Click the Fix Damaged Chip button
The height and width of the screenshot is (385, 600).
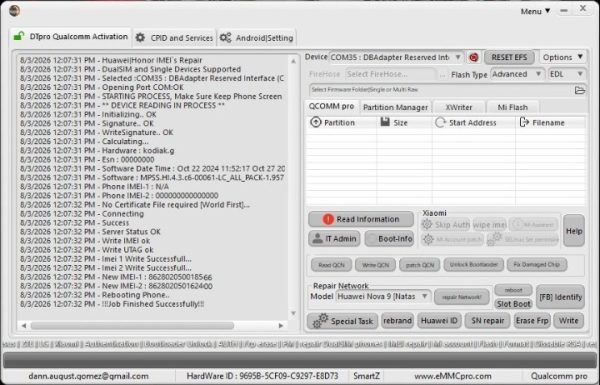[537, 264]
